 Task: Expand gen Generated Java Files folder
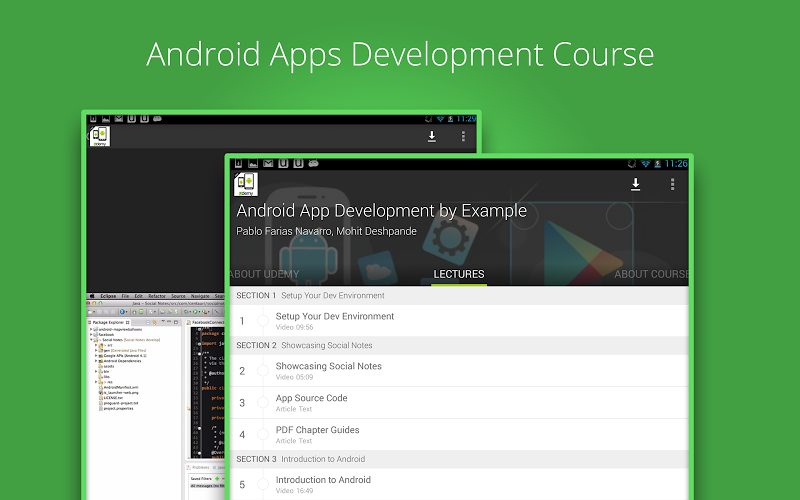pyautogui.click(x=96, y=351)
